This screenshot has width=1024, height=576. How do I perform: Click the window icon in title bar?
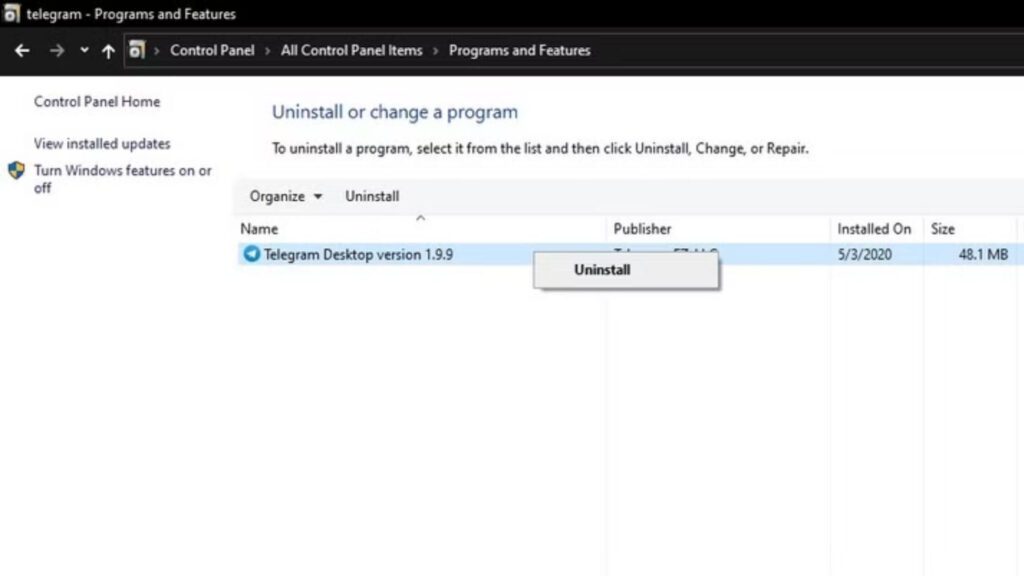tap(12, 15)
